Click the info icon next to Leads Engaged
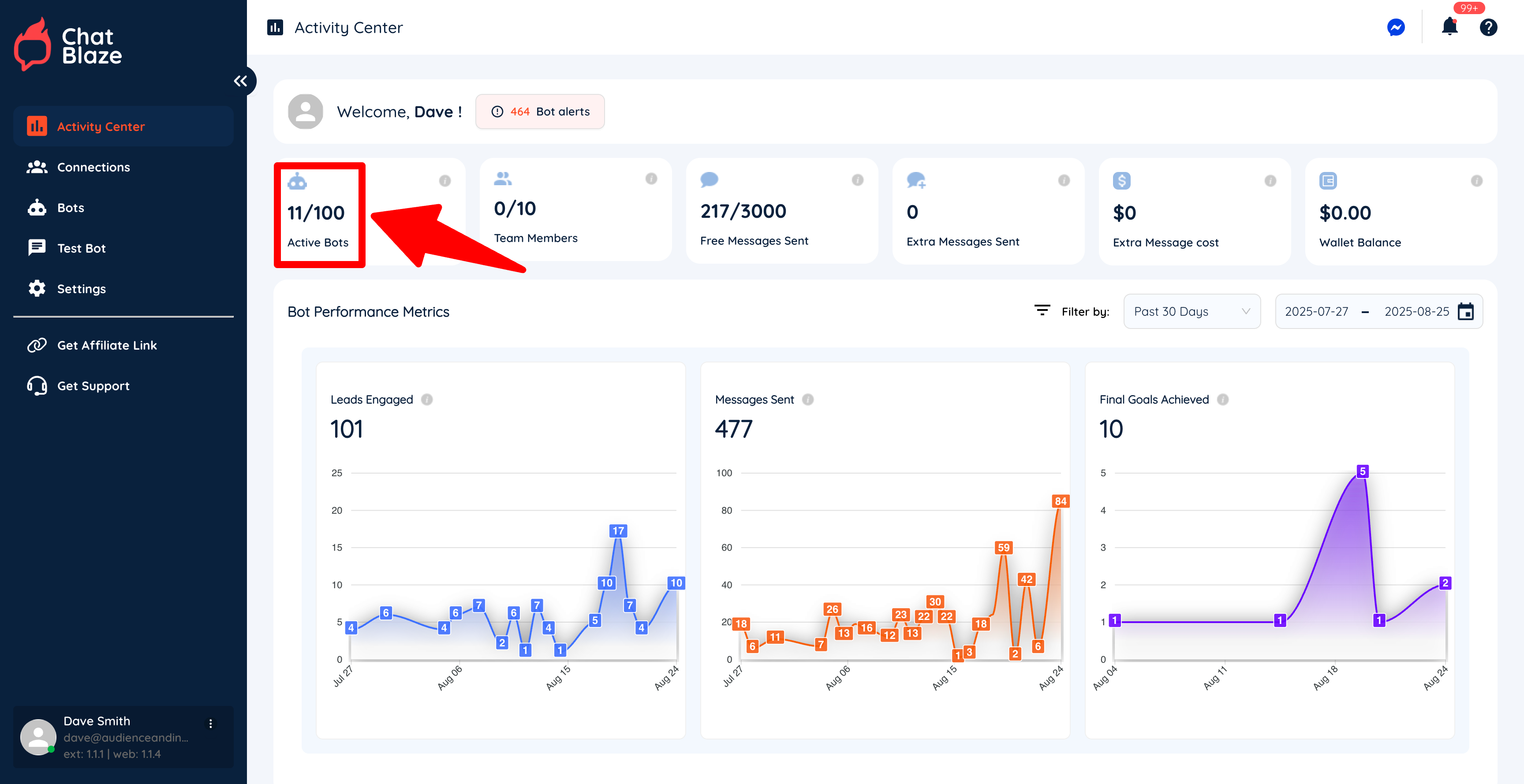The image size is (1524, 784). 426,399
